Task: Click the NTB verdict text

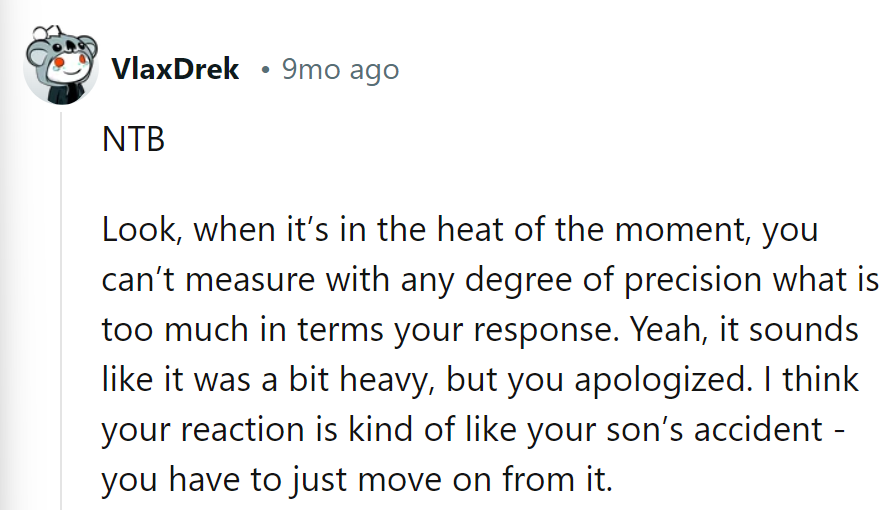Action: pyautogui.click(x=133, y=139)
